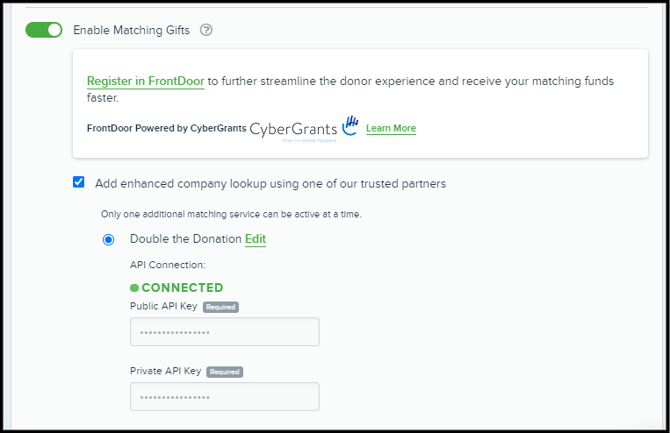Click the Enable Matching Gifts label
This screenshot has width=670, height=433.
(x=131, y=30)
